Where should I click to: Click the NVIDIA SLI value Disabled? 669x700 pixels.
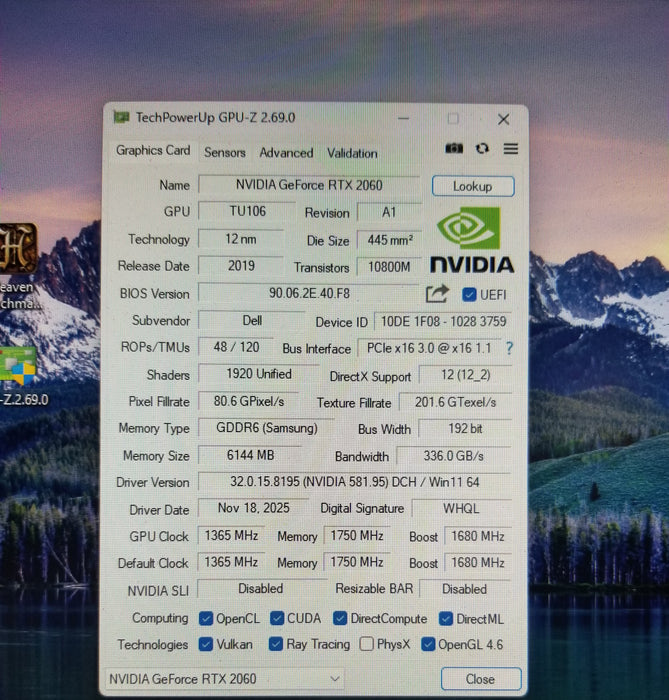[261, 588]
